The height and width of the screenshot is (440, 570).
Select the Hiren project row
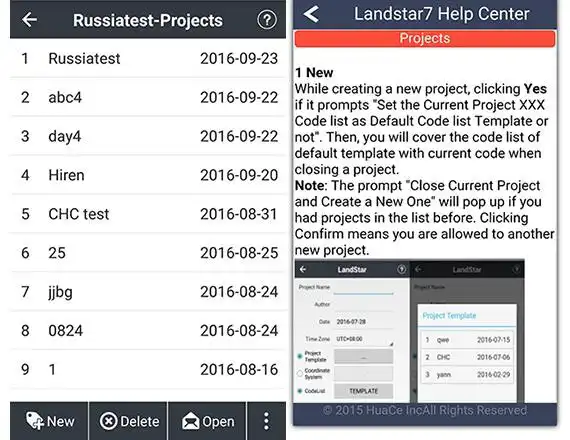148,175
